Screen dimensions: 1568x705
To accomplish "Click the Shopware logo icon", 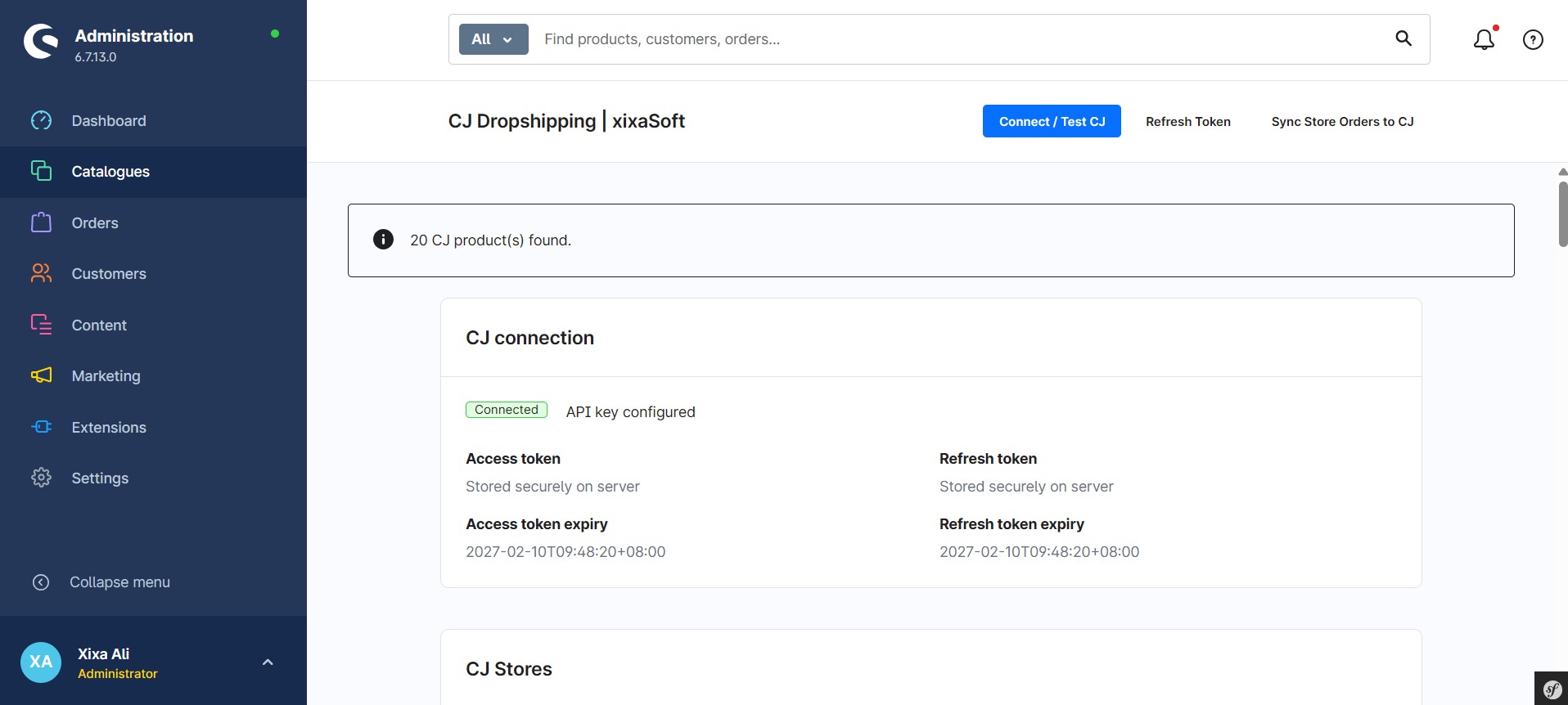I will click(x=41, y=42).
